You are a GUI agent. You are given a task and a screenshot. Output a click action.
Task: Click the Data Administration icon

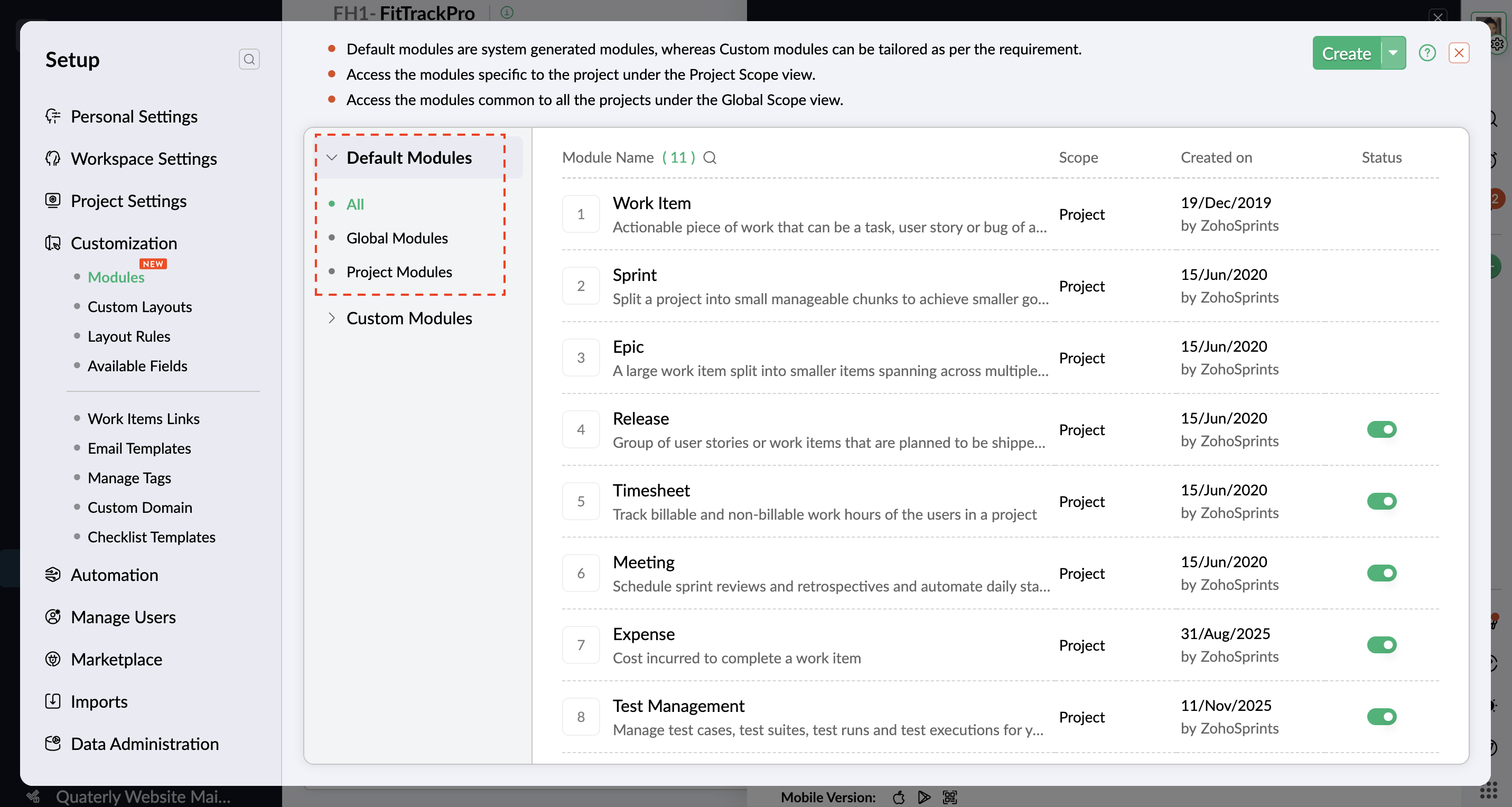pos(53,744)
